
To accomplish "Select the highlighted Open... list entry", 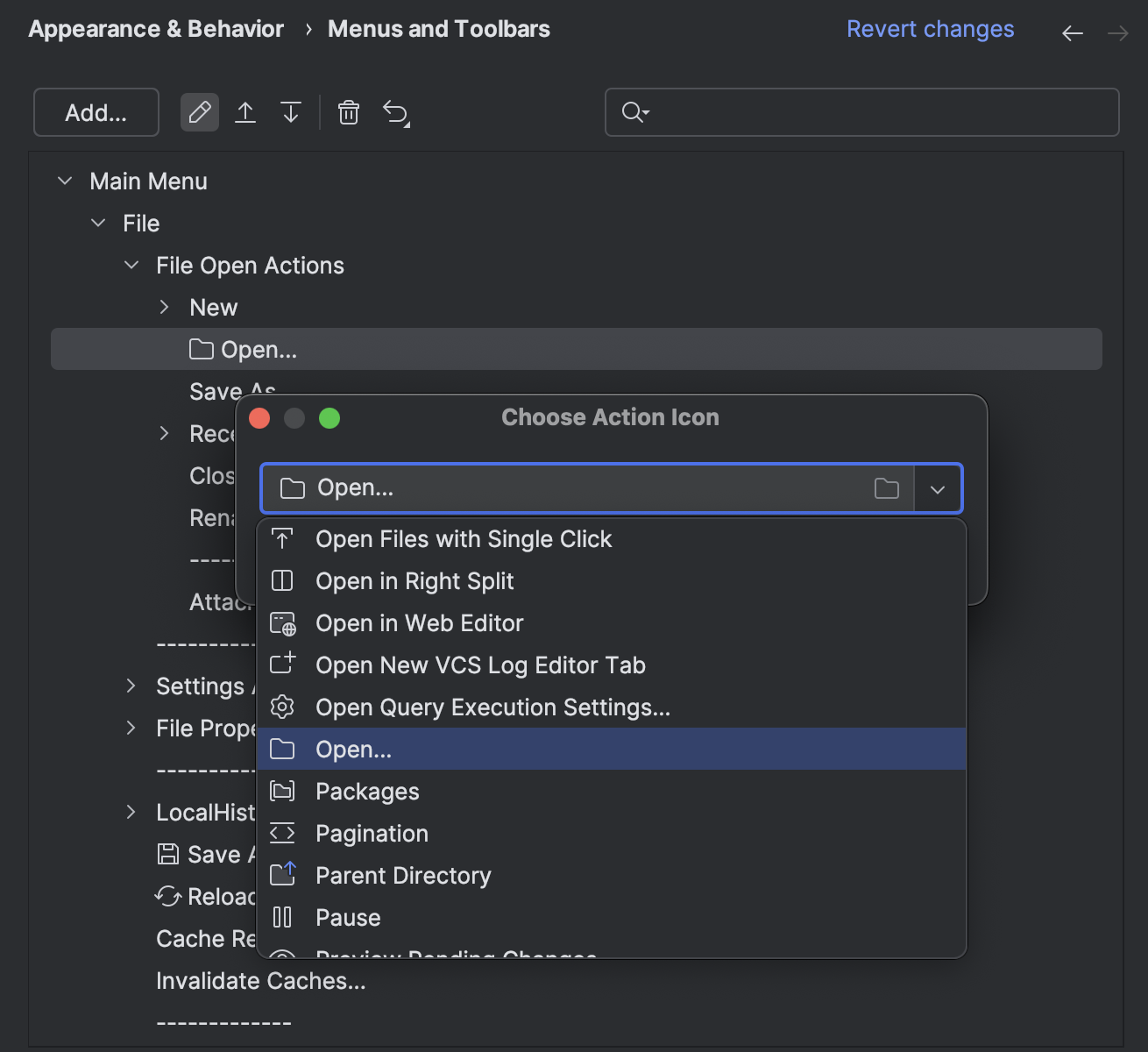I will pos(612,750).
